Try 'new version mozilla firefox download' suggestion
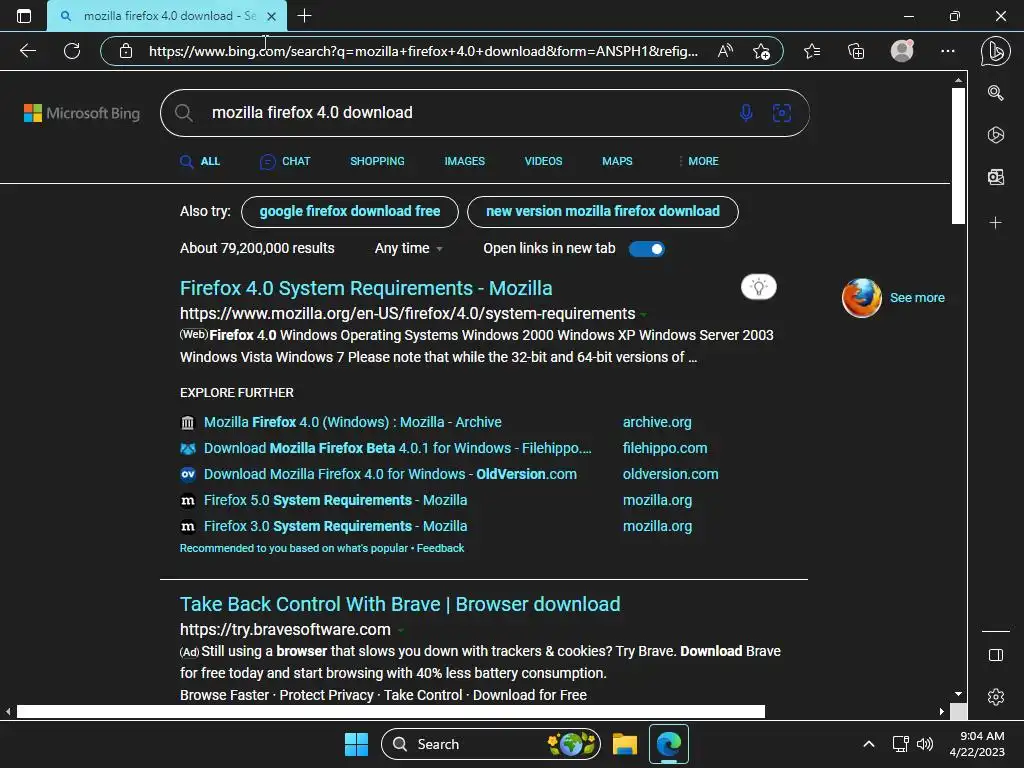The height and width of the screenshot is (768, 1024). coord(603,212)
